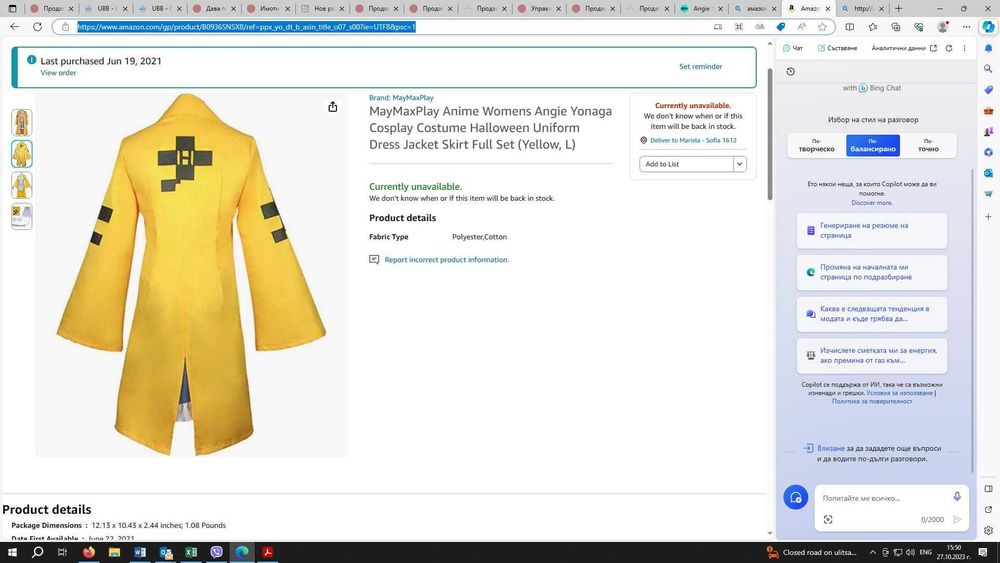Switch to the 'Имоти' browser tab
This screenshot has height=563, width=1000.
click(268, 8)
